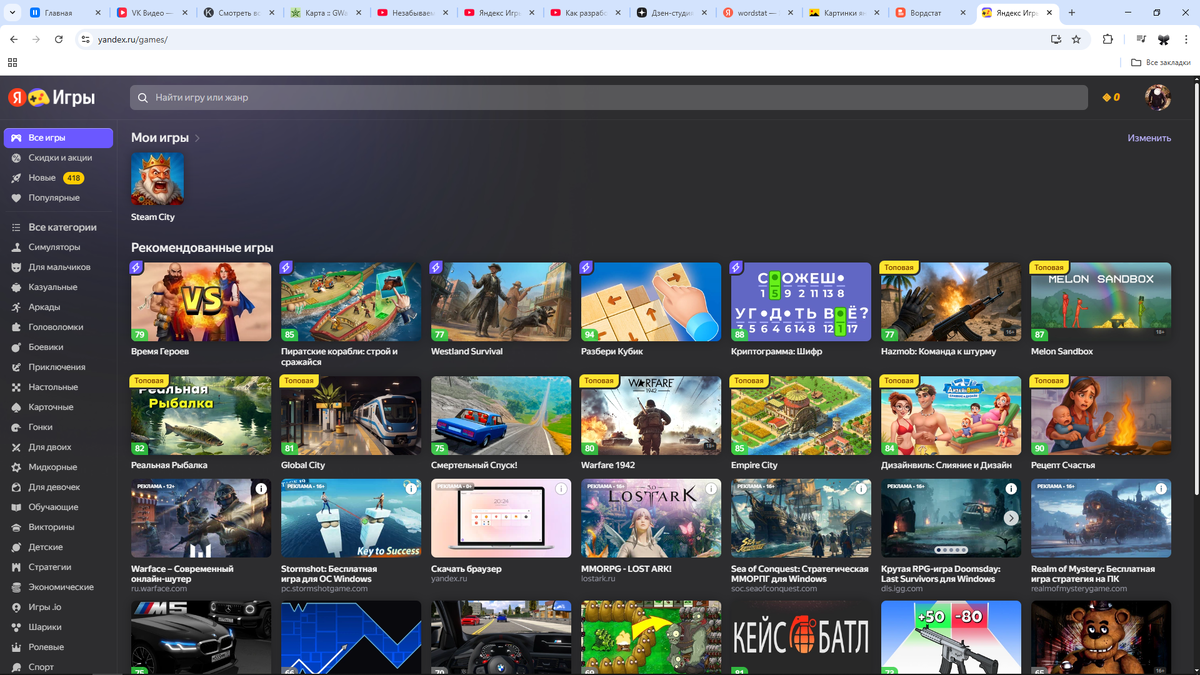
Task: Open Sea of Conquest ad link
Action: [799, 573]
